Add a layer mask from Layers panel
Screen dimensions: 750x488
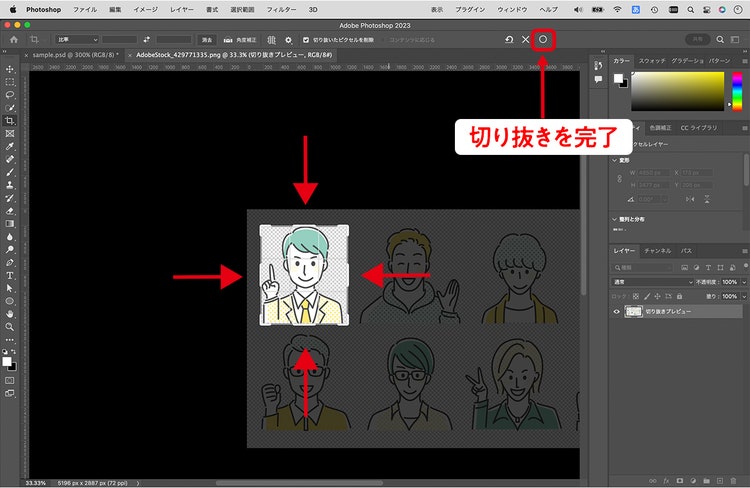coord(680,480)
